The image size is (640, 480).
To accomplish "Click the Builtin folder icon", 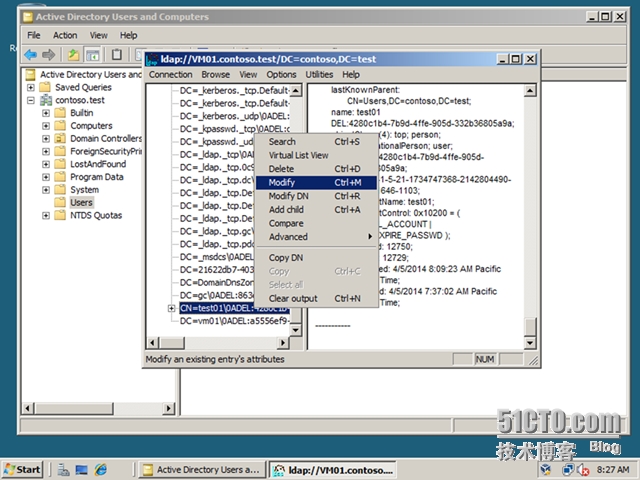I will click(60, 113).
